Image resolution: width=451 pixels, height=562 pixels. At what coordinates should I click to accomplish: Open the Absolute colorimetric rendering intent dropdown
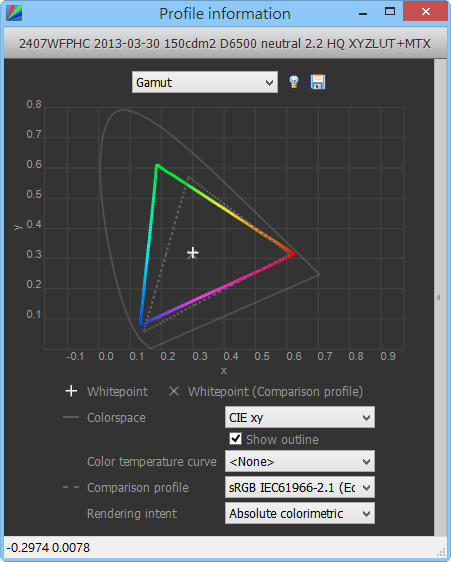[x=300, y=513]
